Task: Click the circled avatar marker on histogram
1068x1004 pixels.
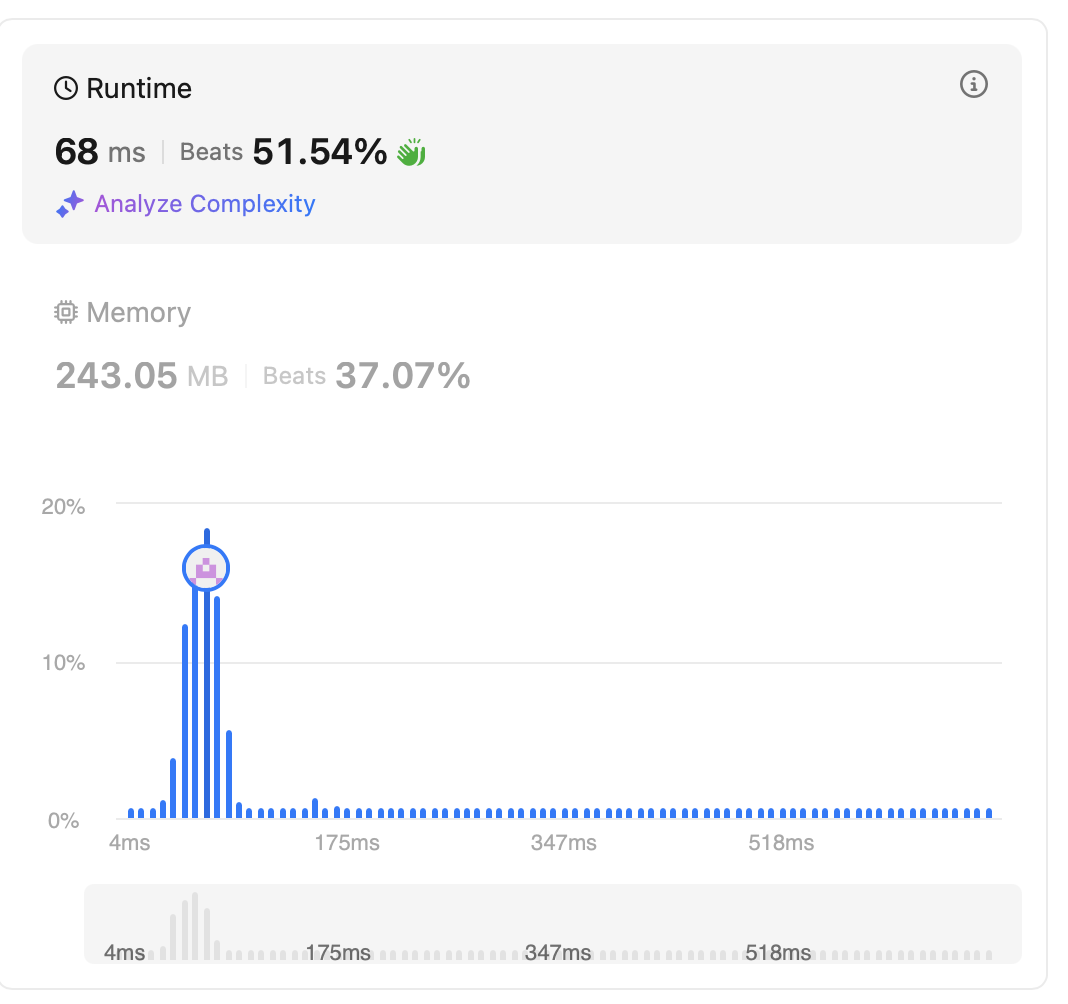Action: tap(206, 568)
